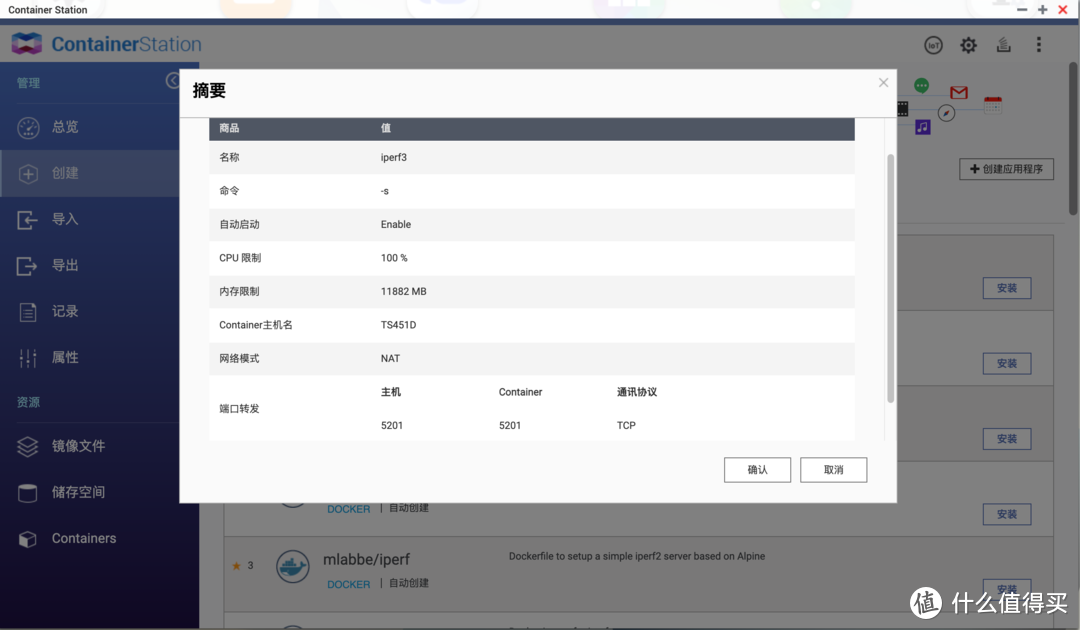The width and height of the screenshot is (1080, 630).
Task: Open Container Station settings gear
Action: [x=968, y=45]
